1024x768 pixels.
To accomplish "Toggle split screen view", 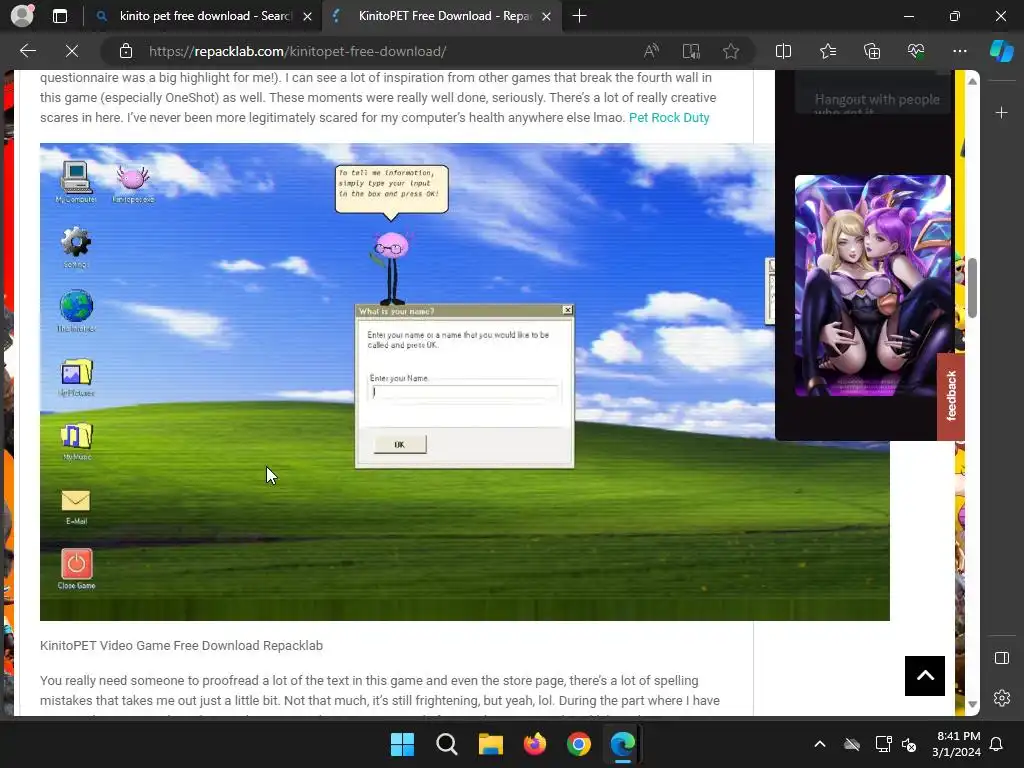I will click(x=783, y=51).
